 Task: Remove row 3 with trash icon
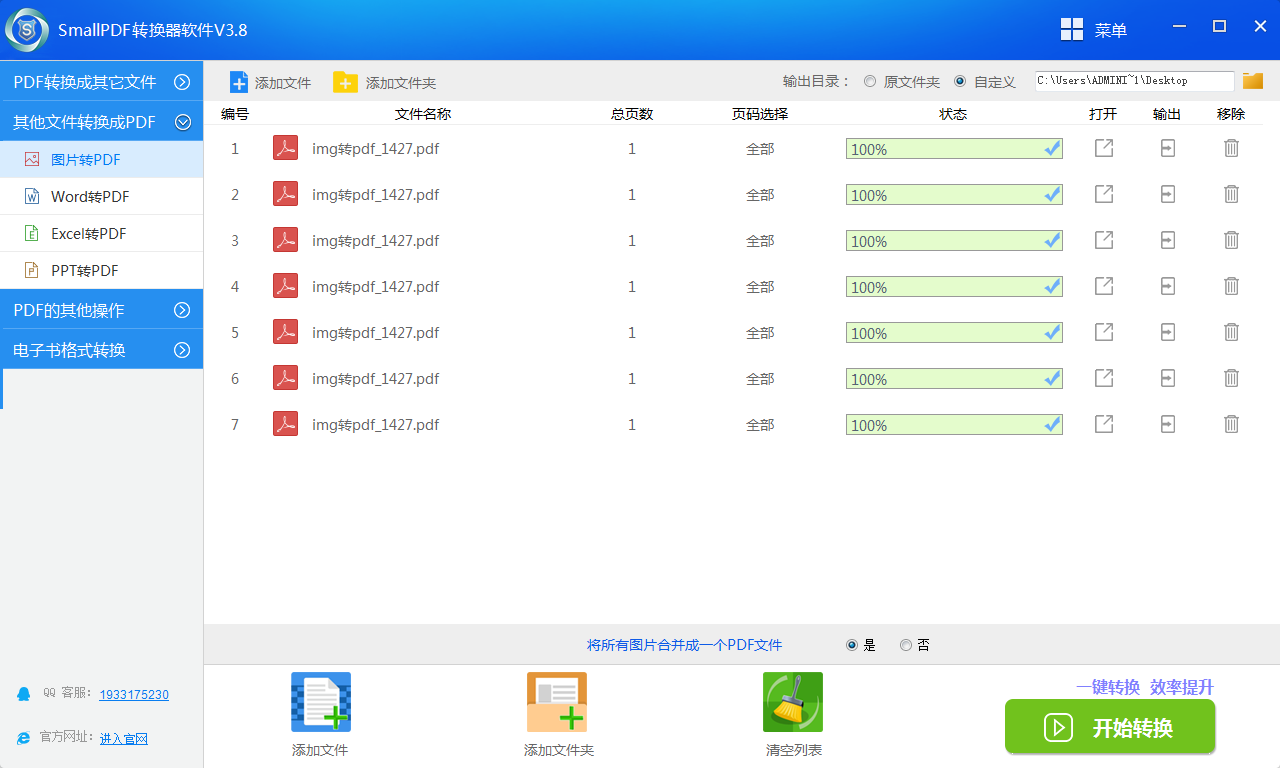click(x=1232, y=240)
